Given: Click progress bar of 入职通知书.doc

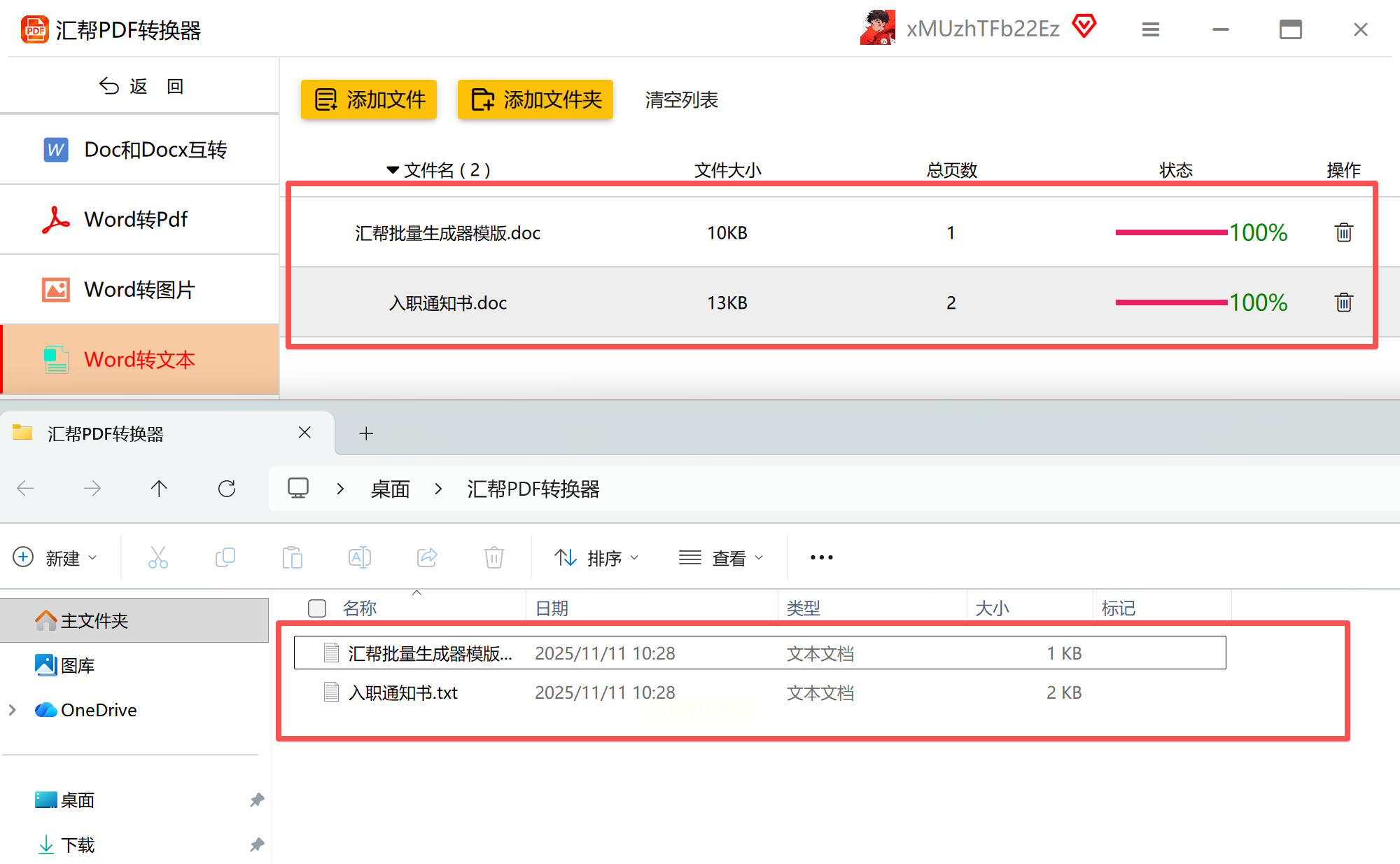Looking at the screenshot, I should click(1171, 302).
